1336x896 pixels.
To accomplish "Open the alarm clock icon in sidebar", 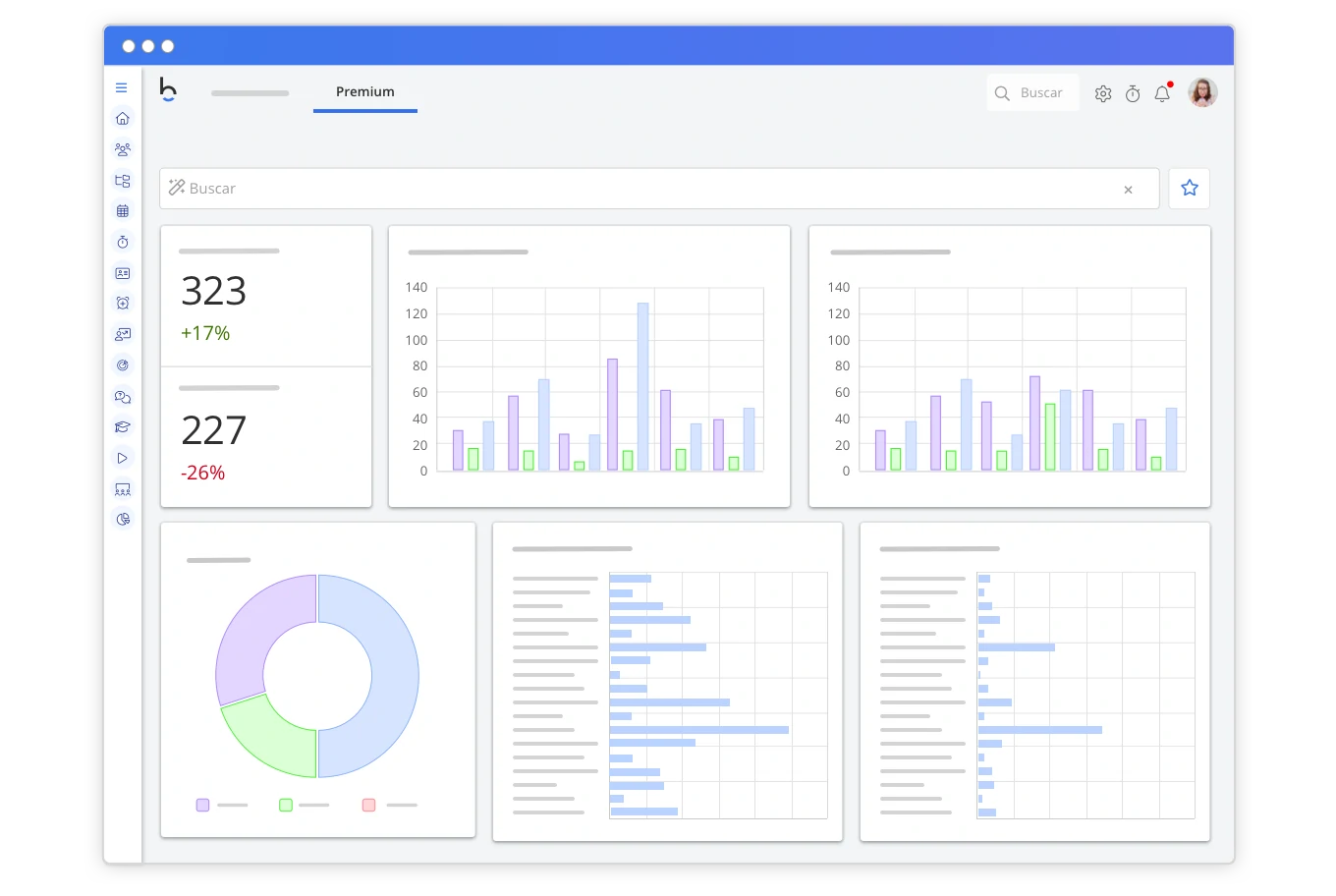I will [123, 304].
